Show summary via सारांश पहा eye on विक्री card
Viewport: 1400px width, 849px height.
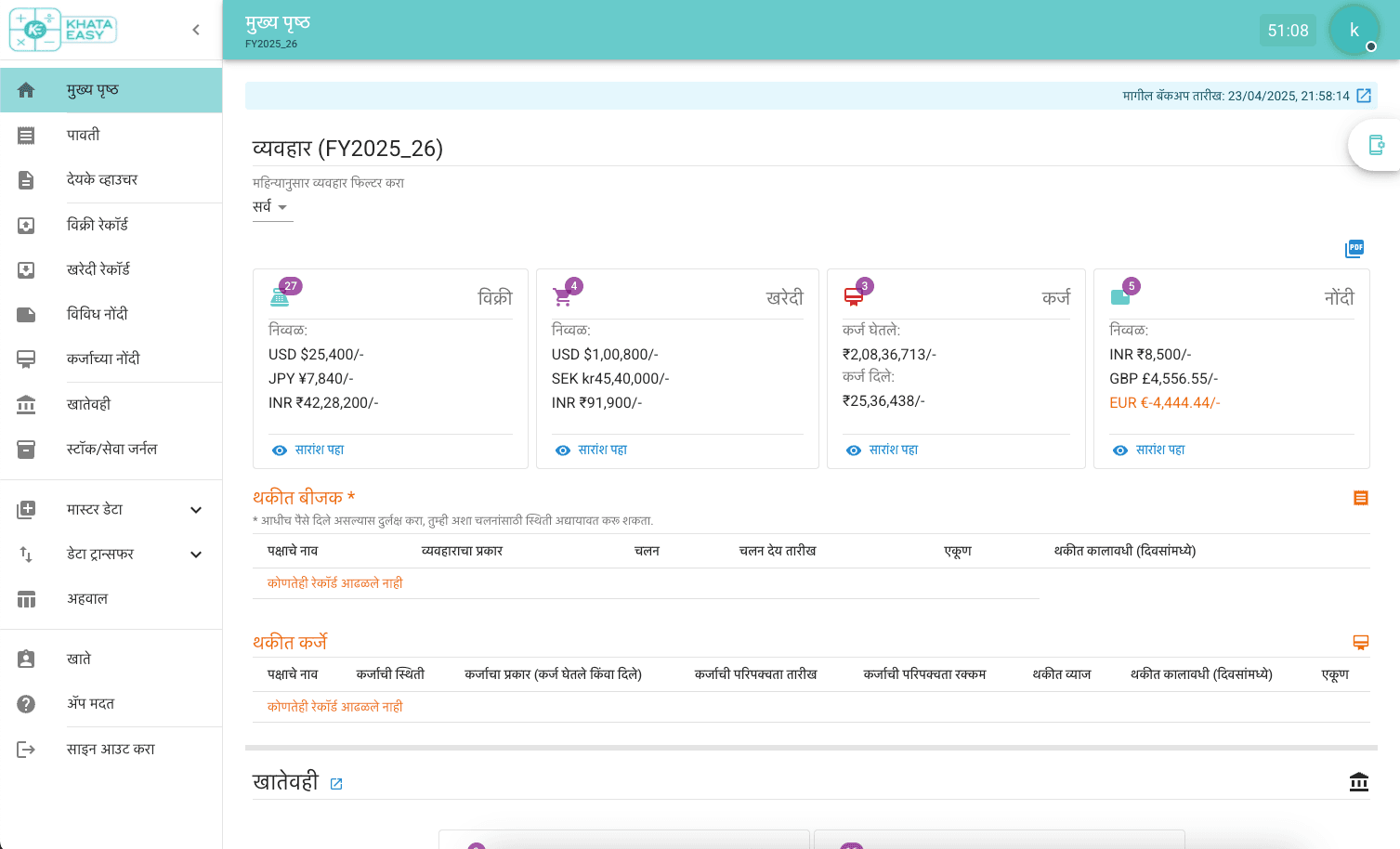click(310, 450)
